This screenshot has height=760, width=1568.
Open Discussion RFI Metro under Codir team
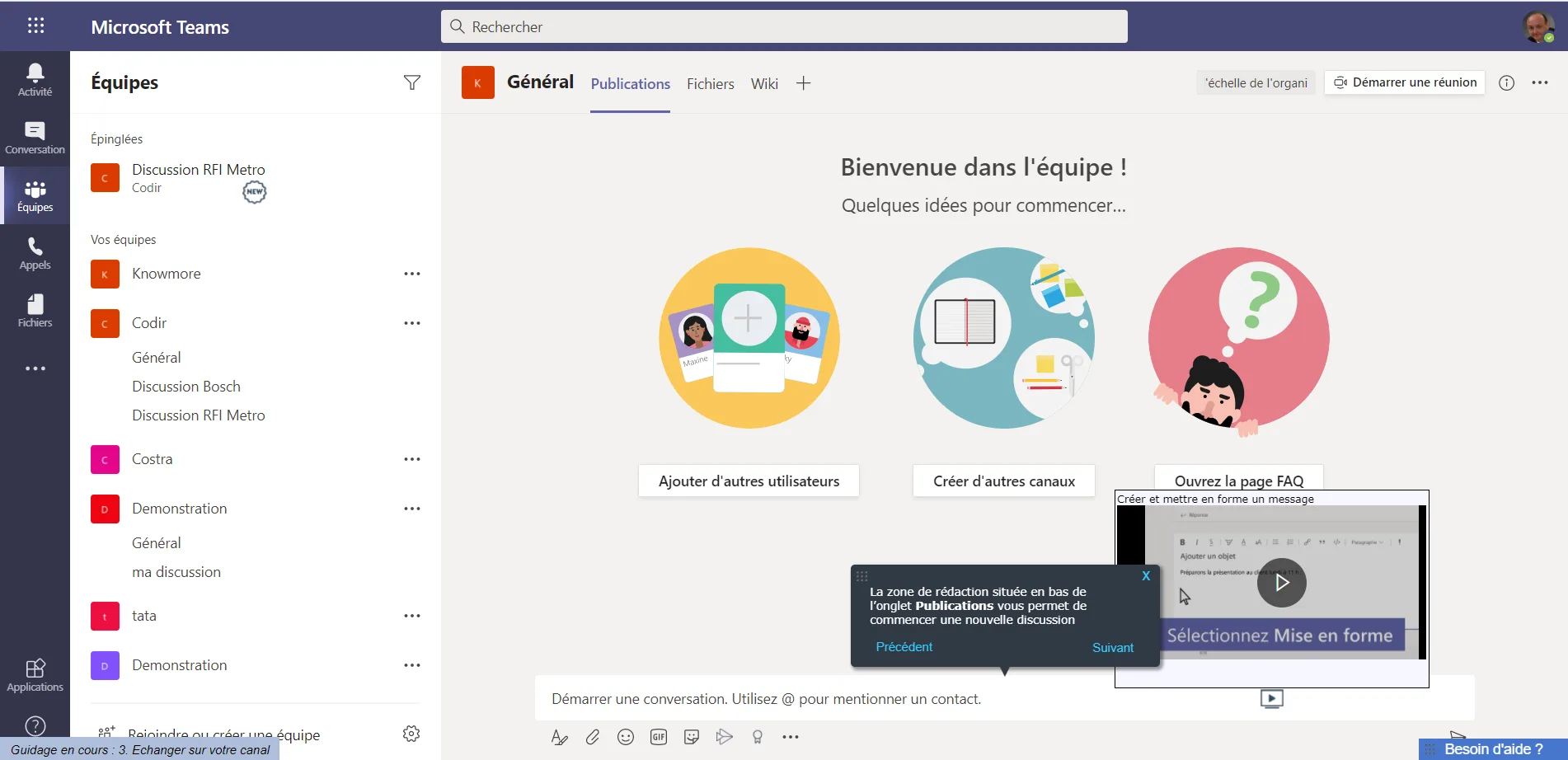(x=199, y=415)
